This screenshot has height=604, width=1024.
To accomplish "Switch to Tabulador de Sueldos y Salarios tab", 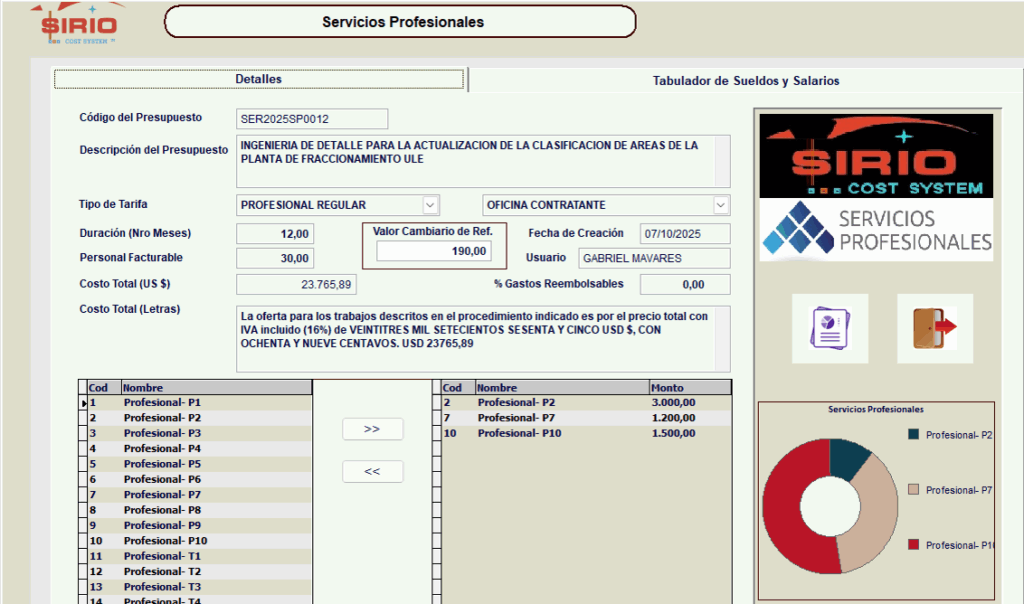I will [745, 81].
